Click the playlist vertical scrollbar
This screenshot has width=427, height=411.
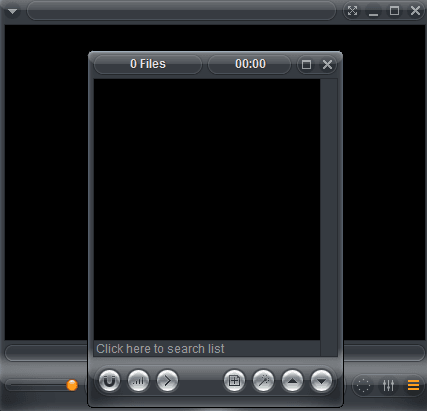point(329,217)
